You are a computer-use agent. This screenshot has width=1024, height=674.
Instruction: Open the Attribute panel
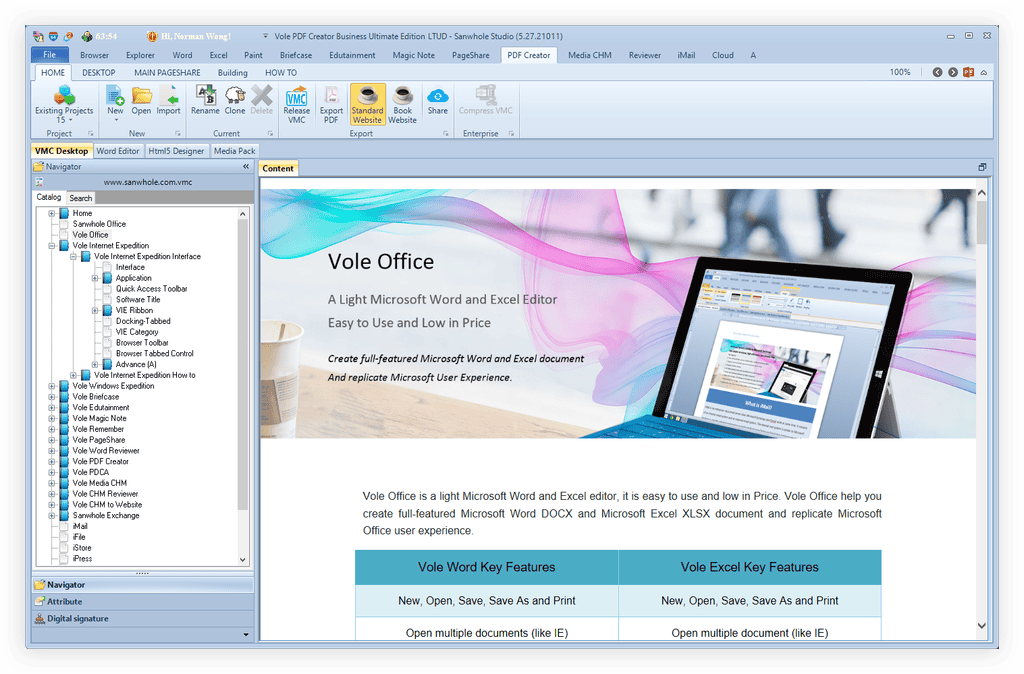click(x=142, y=602)
